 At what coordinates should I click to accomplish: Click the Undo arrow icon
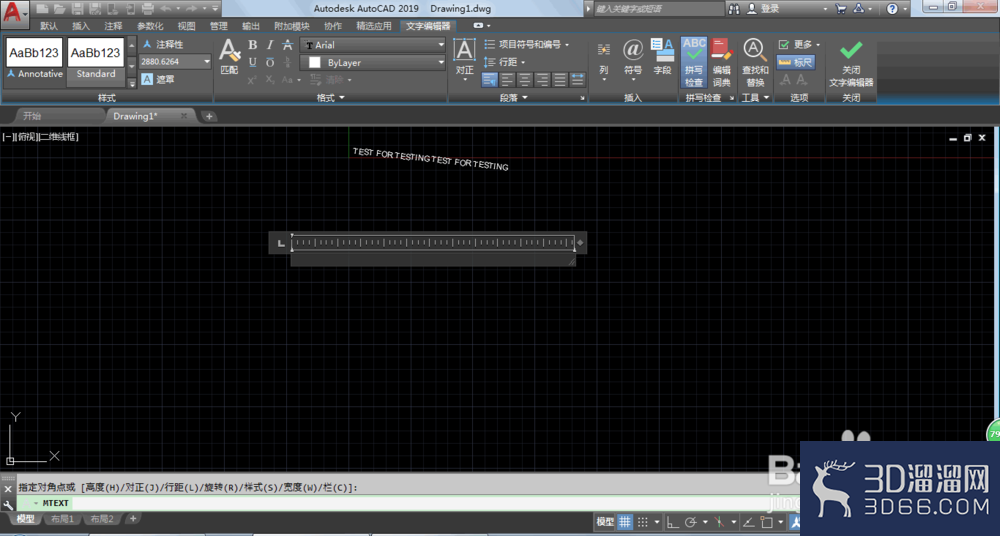click(165, 9)
